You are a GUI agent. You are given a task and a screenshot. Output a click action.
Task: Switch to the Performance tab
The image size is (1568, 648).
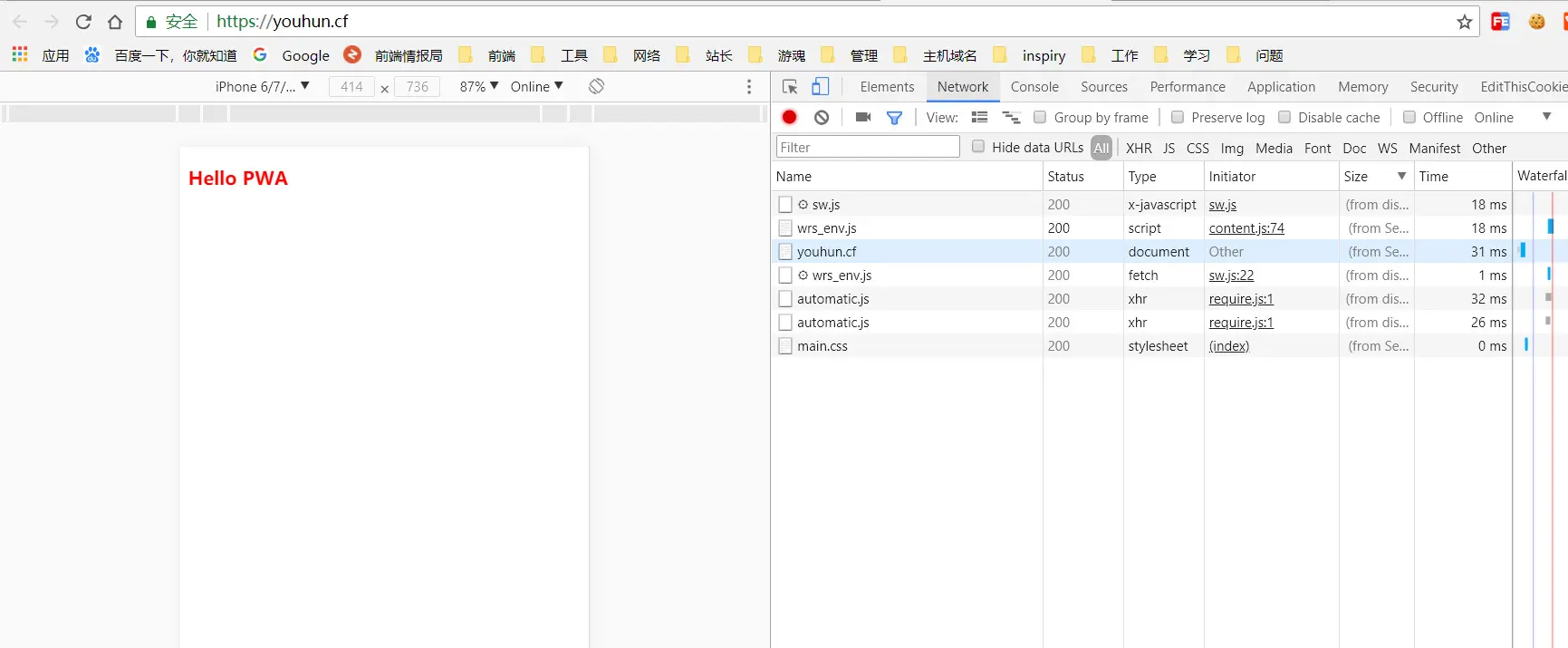pyautogui.click(x=1188, y=87)
